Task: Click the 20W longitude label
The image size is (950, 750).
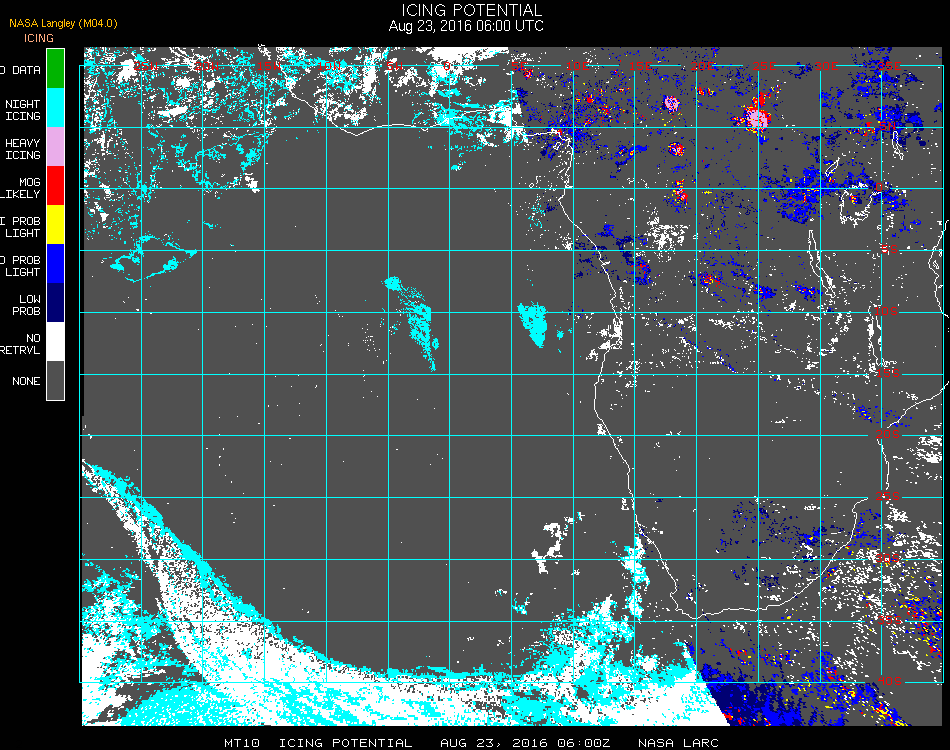Action: pos(206,66)
